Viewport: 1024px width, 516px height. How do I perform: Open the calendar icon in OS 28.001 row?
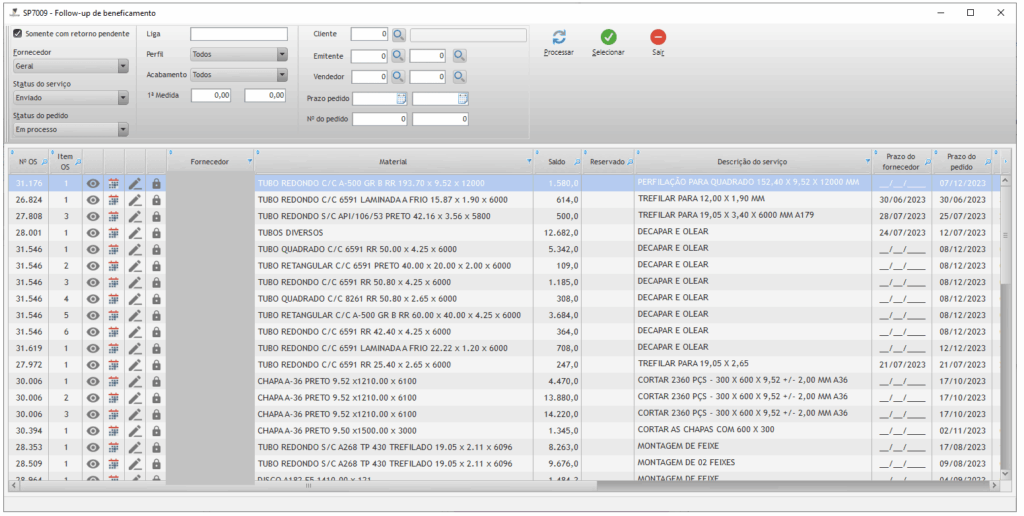coord(113,233)
